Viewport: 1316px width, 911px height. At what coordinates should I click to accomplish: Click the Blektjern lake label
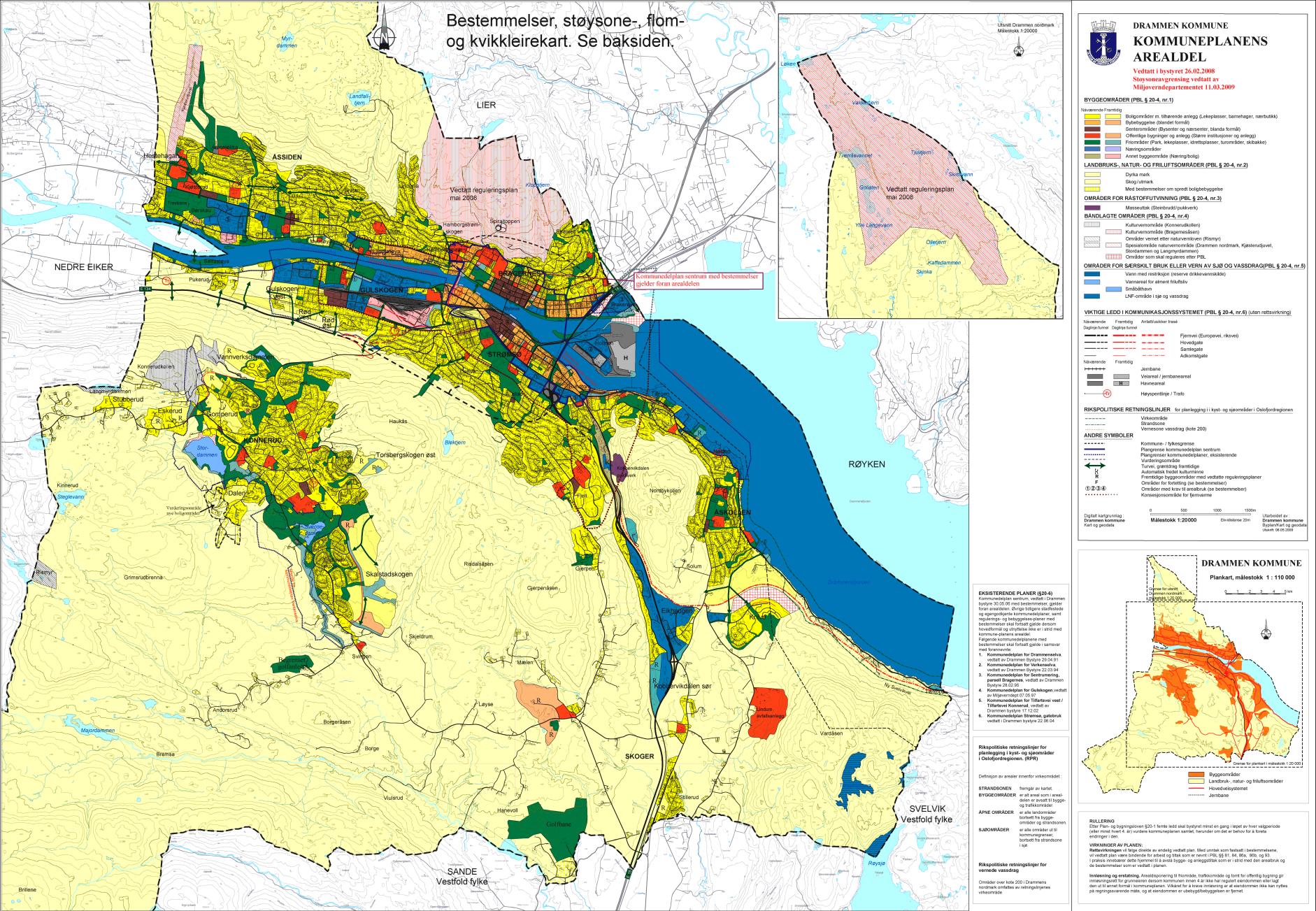(x=455, y=442)
